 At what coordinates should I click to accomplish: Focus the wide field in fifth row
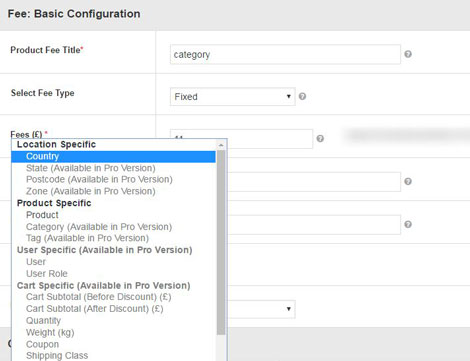[x=314, y=225]
